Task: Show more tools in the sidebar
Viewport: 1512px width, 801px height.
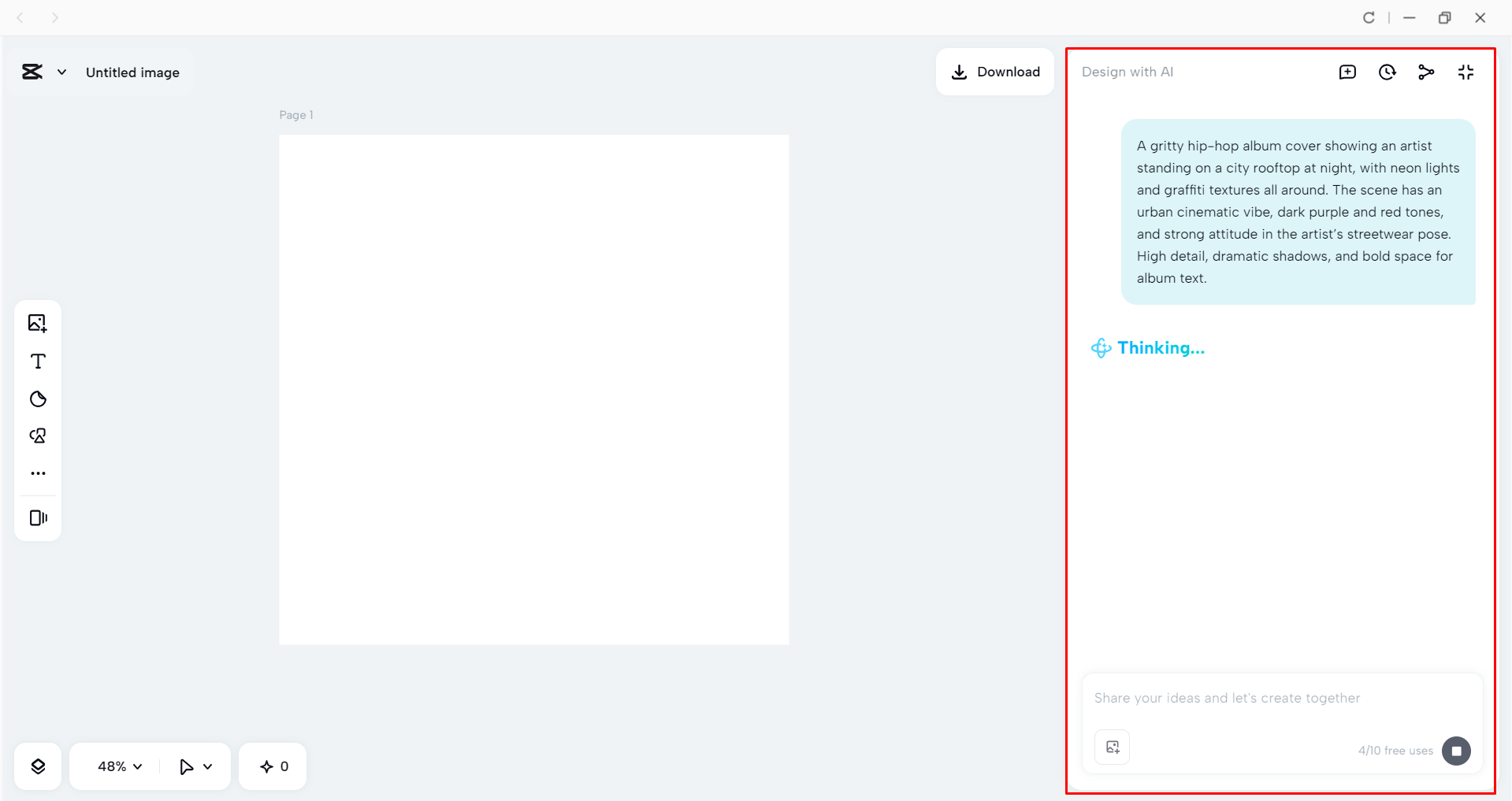Action: tap(38, 473)
